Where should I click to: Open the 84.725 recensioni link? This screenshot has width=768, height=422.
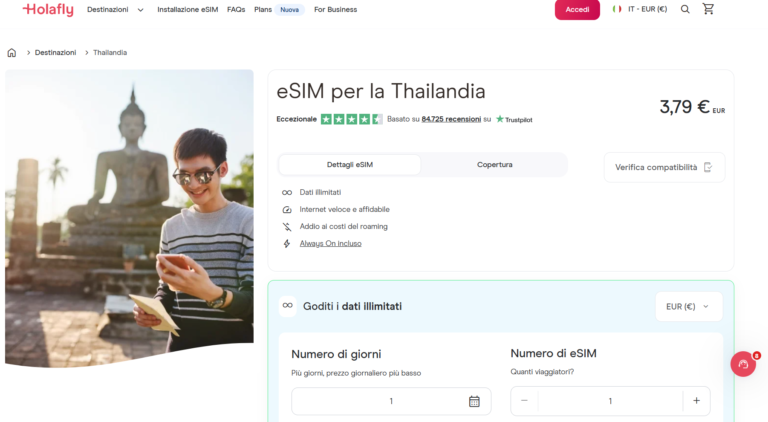click(x=451, y=119)
